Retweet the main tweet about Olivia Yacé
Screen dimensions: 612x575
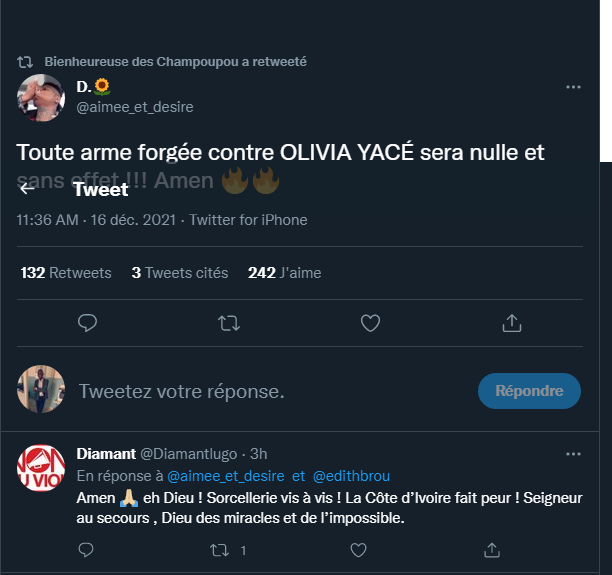pos(229,323)
